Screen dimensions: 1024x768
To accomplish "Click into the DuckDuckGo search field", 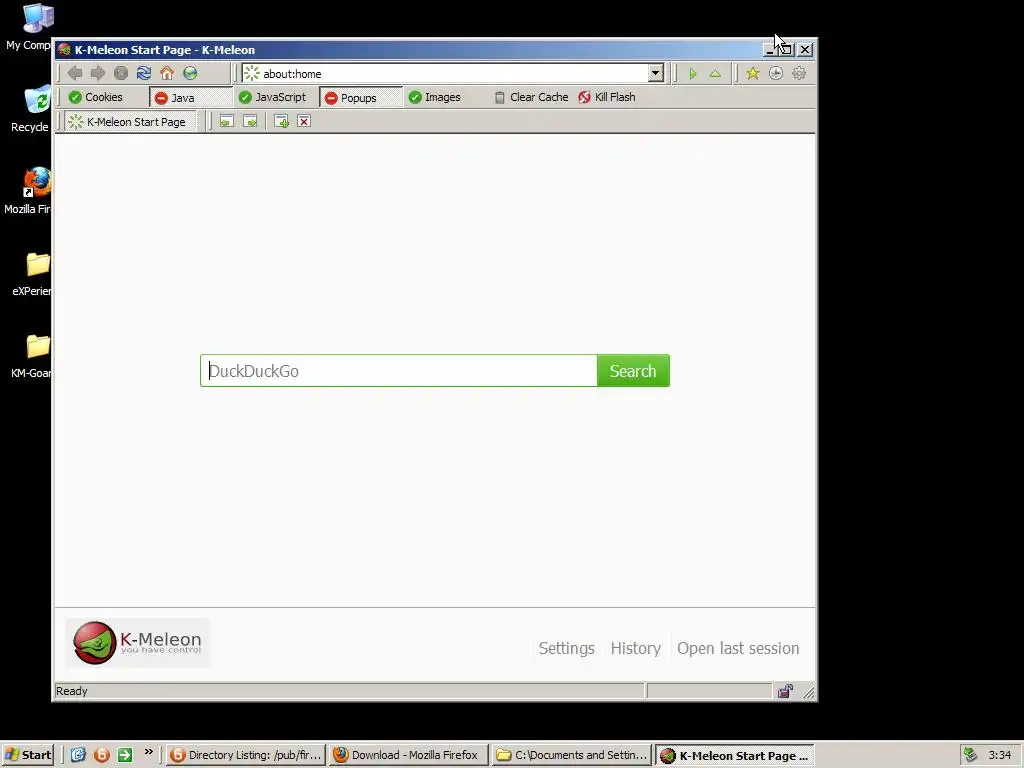I will (398, 371).
